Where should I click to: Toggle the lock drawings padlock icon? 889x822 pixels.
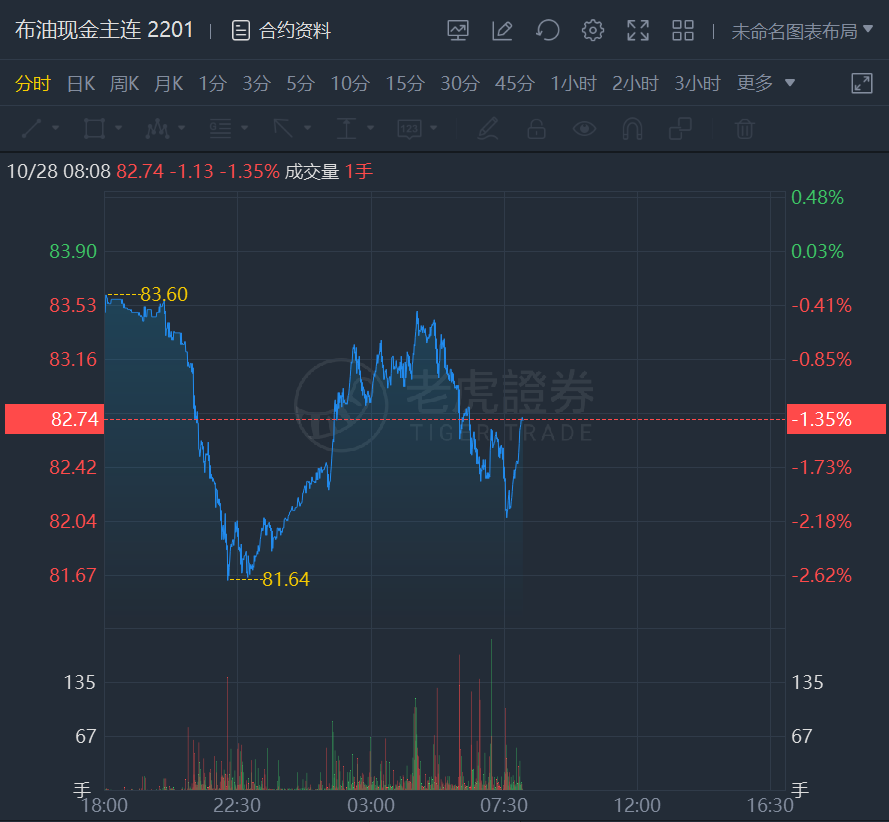pyautogui.click(x=536, y=128)
